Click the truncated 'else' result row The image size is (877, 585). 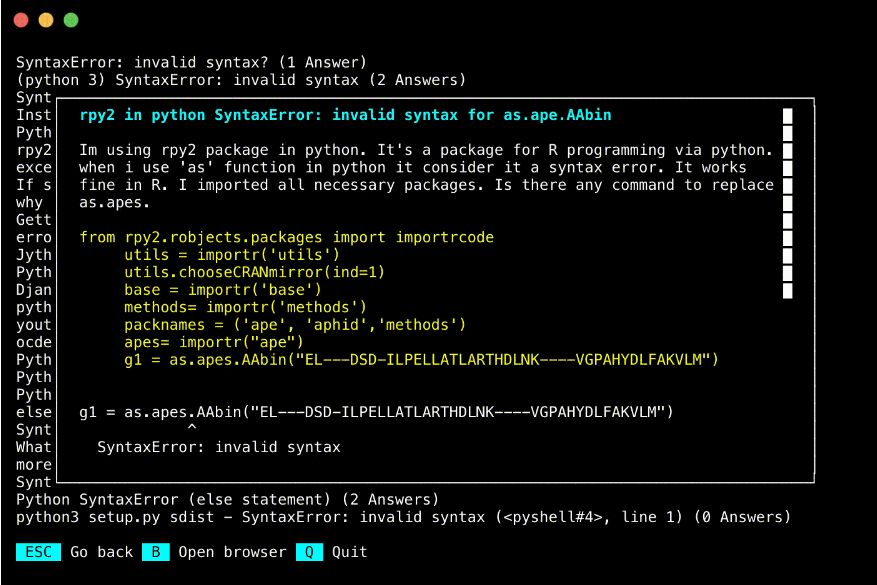pyautogui.click(x=34, y=412)
